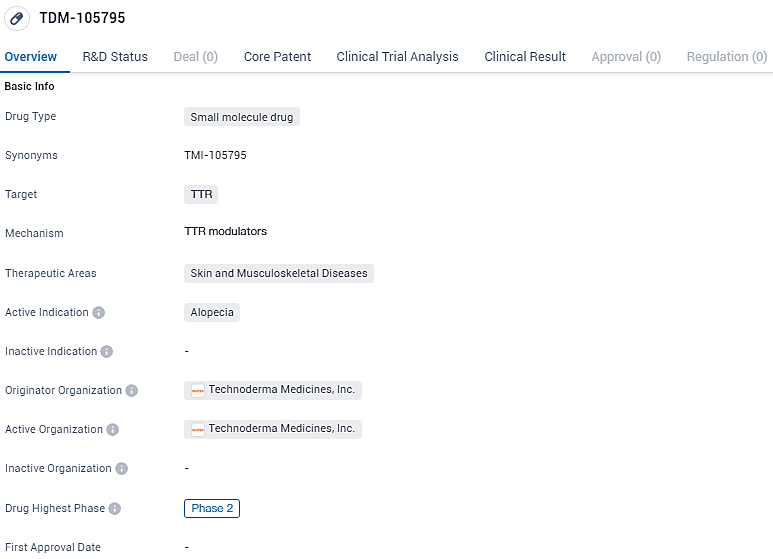773x559 pixels.
Task: Click the pill drug icon beside TDM-105795
Action: (x=17, y=19)
